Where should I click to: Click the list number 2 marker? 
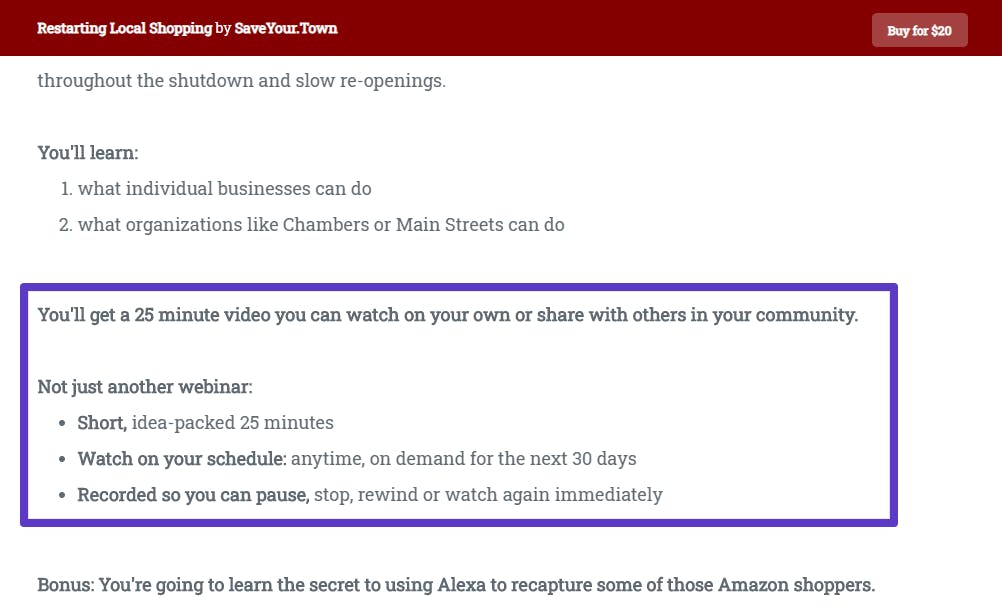click(x=65, y=224)
